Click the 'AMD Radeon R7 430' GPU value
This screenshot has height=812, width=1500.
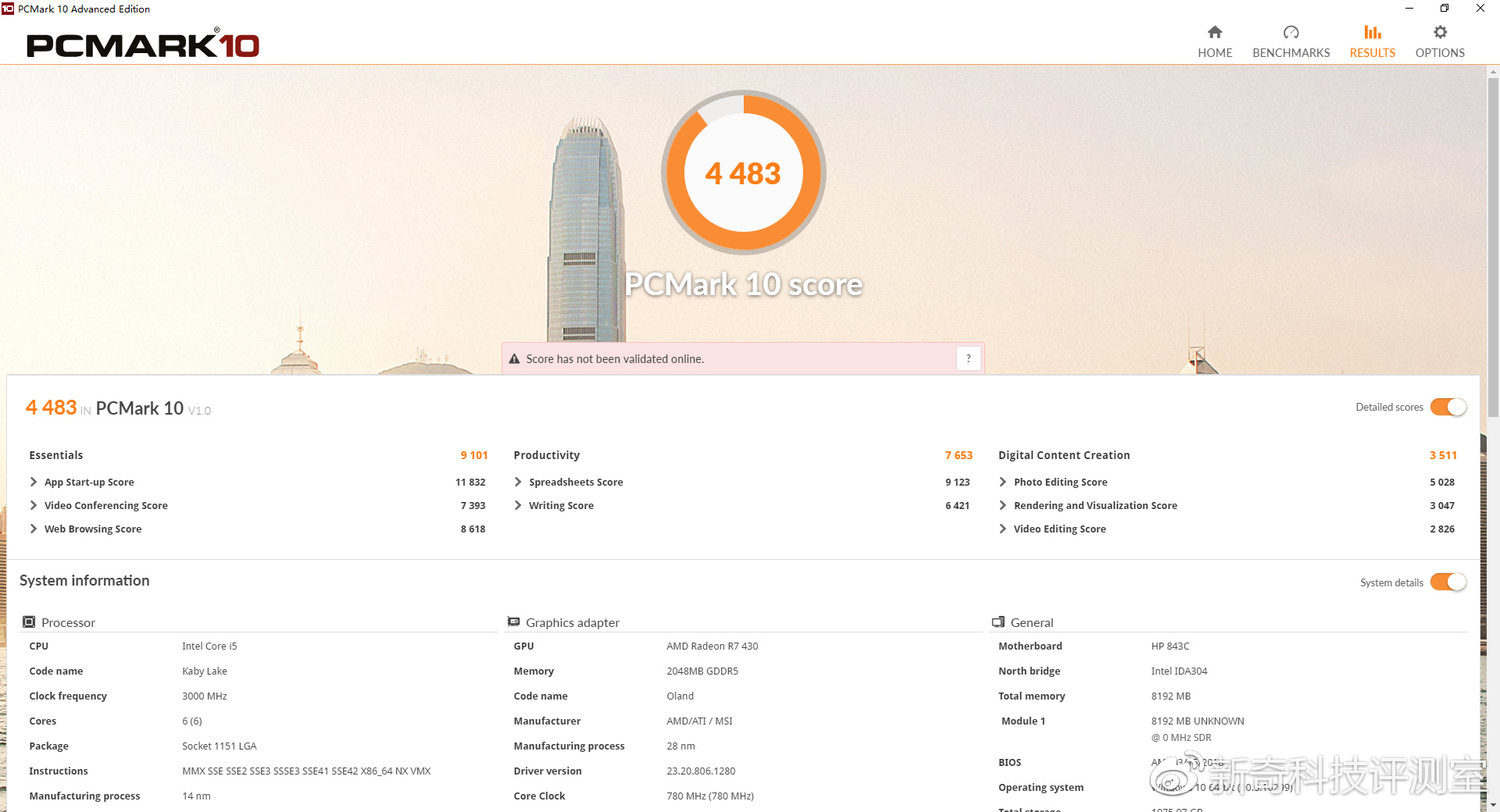(712, 646)
